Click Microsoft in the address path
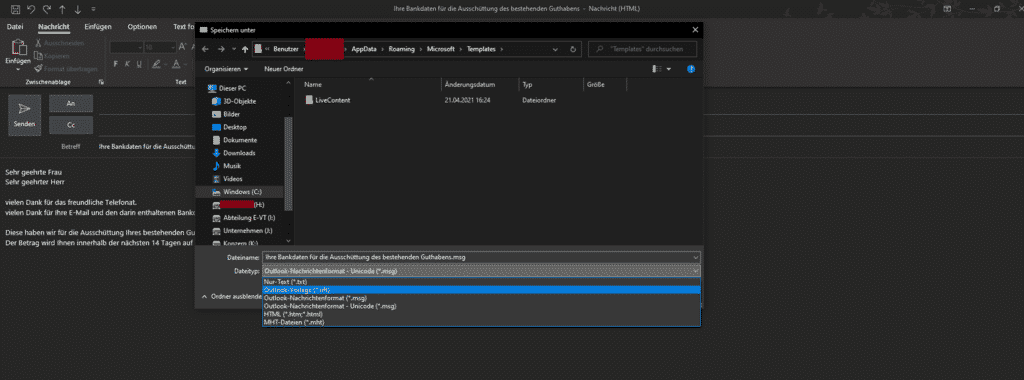The height and width of the screenshot is (380, 1024). pyautogui.click(x=441, y=49)
